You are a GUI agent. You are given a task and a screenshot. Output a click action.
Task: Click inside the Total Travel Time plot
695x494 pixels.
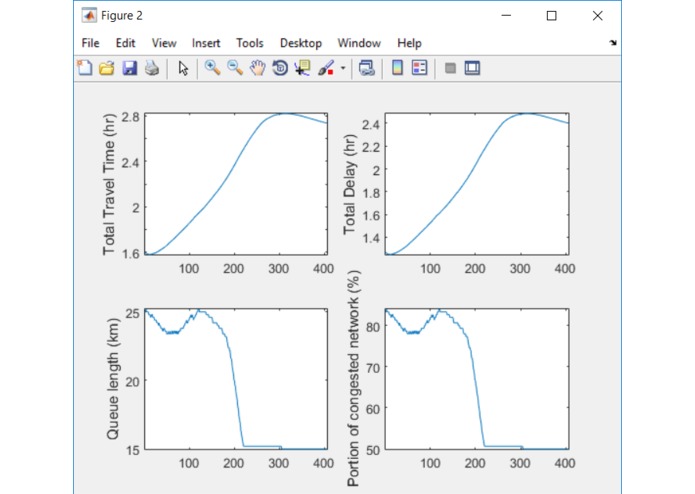(x=236, y=184)
